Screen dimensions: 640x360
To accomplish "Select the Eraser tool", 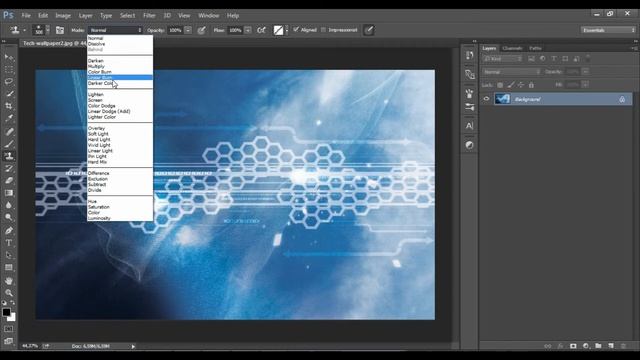I will click(x=9, y=180).
